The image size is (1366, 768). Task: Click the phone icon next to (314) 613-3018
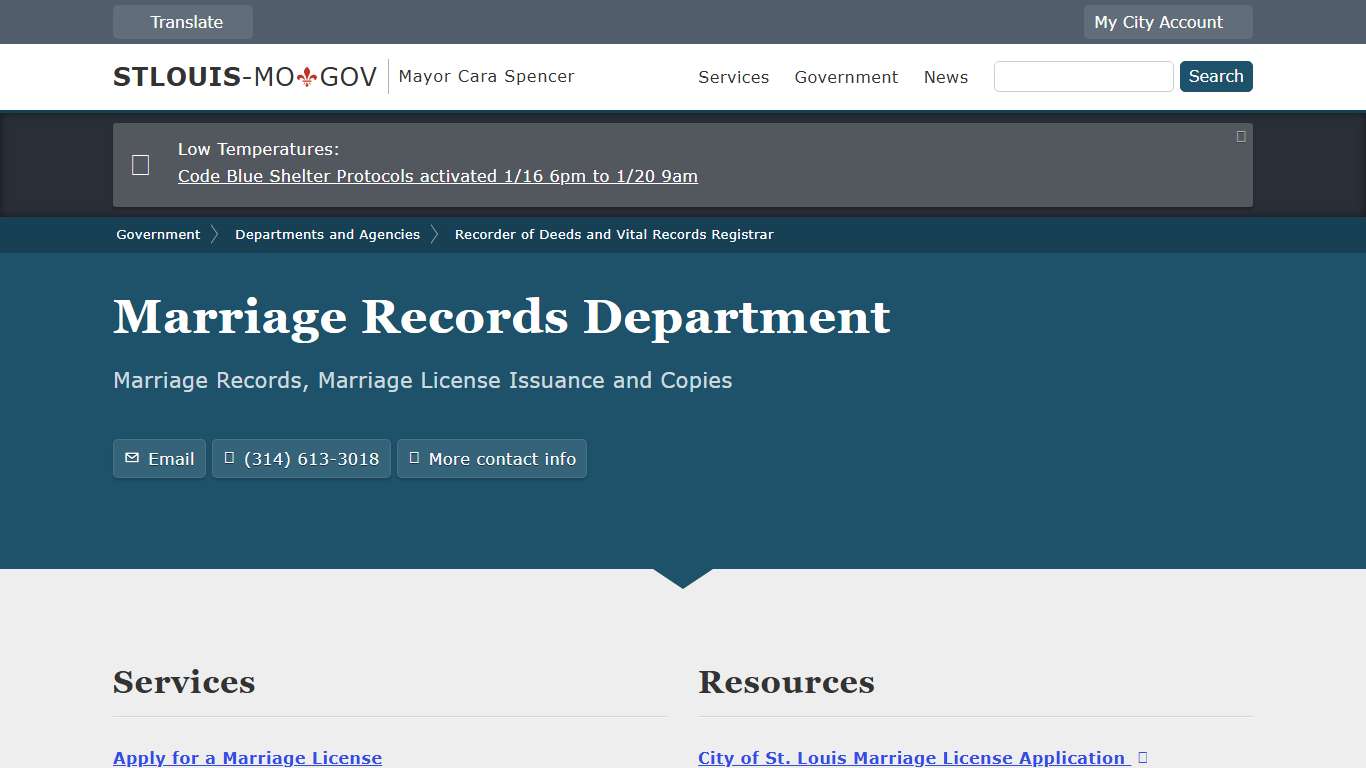230,458
